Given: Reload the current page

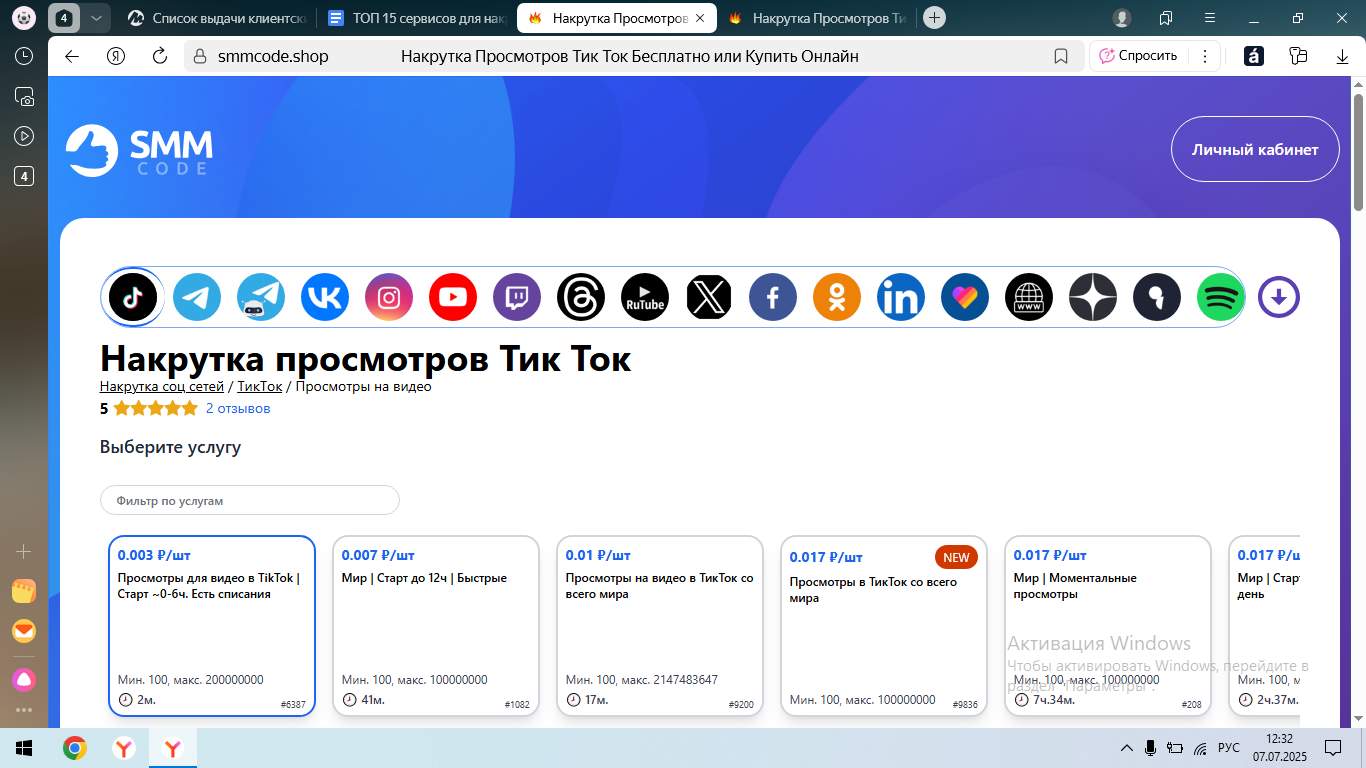Looking at the screenshot, I should pos(159,56).
